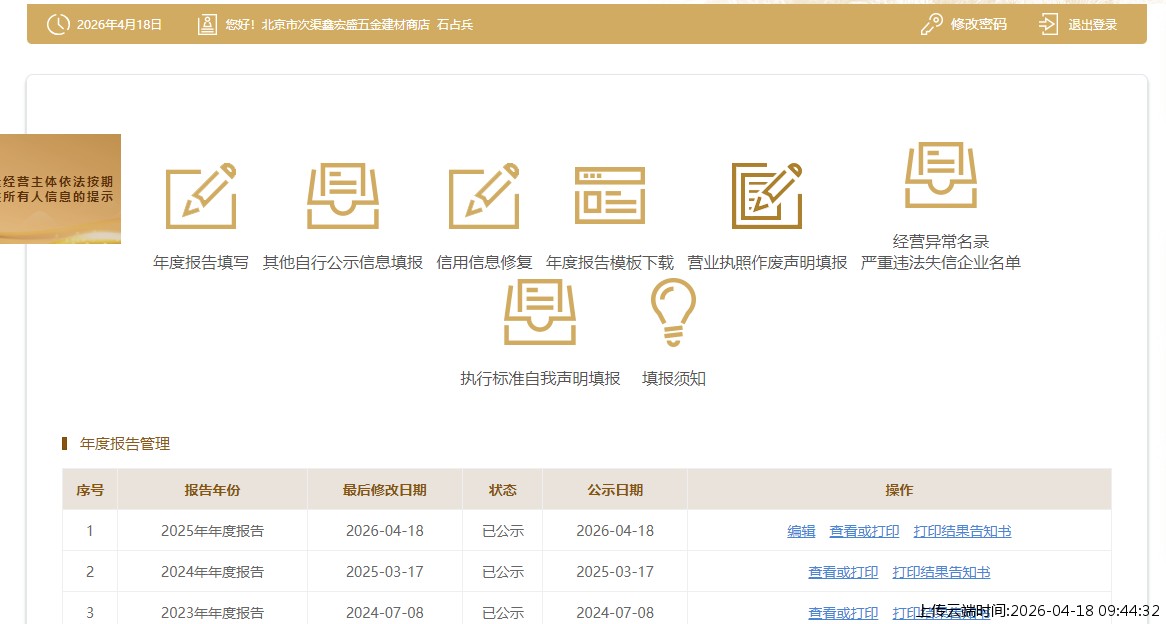Screen dimensions: 1166x624
Task: Open 营业执照作废声明填报
Action: coord(766,196)
